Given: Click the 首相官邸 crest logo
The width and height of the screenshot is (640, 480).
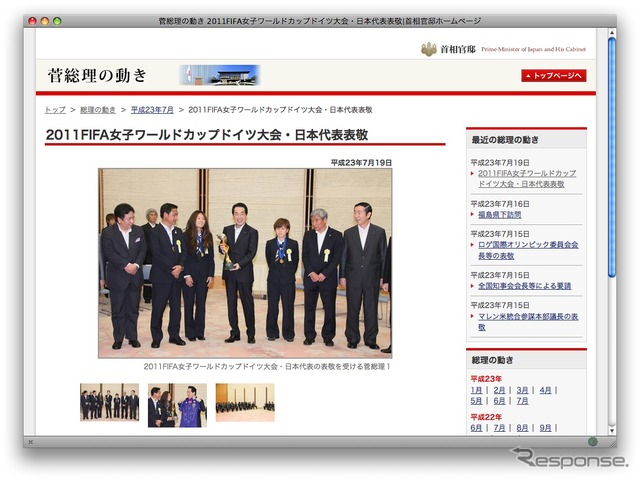Looking at the screenshot, I should tap(429, 49).
